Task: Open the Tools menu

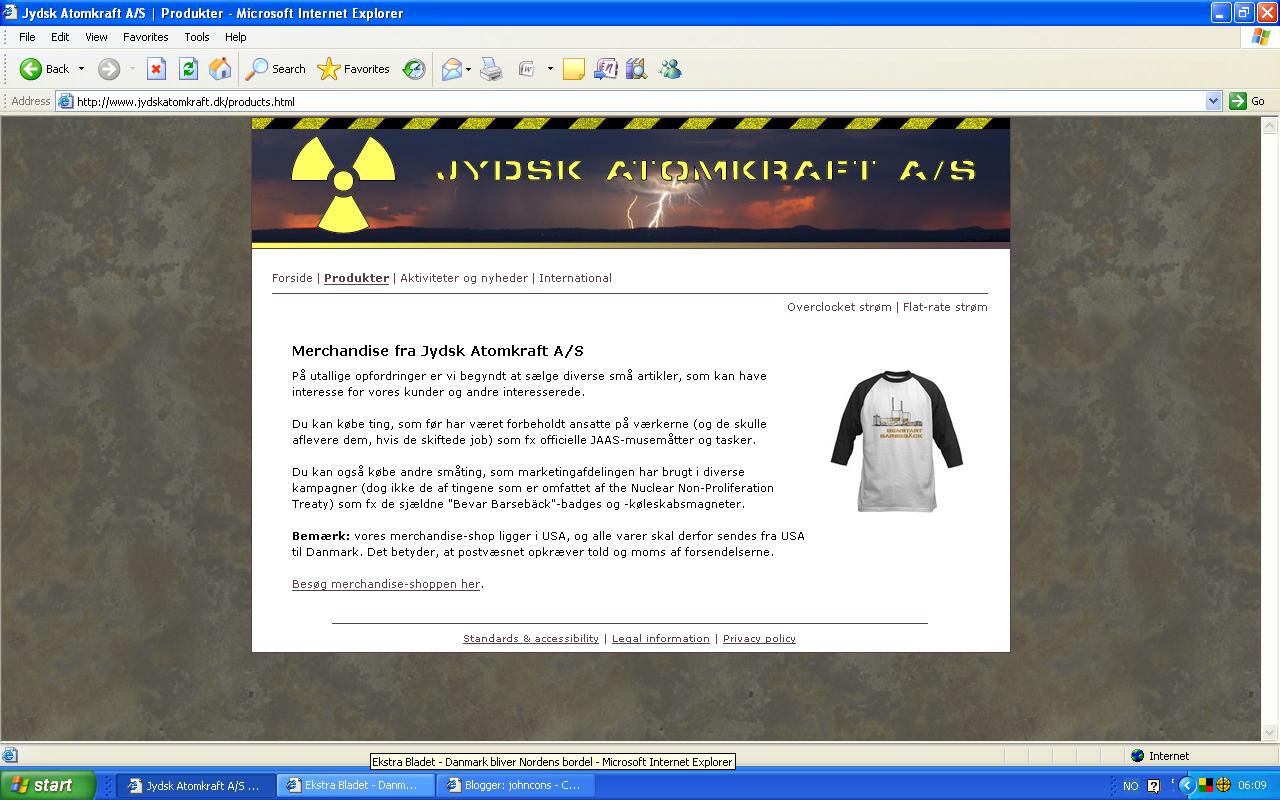Action: pos(197,37)
